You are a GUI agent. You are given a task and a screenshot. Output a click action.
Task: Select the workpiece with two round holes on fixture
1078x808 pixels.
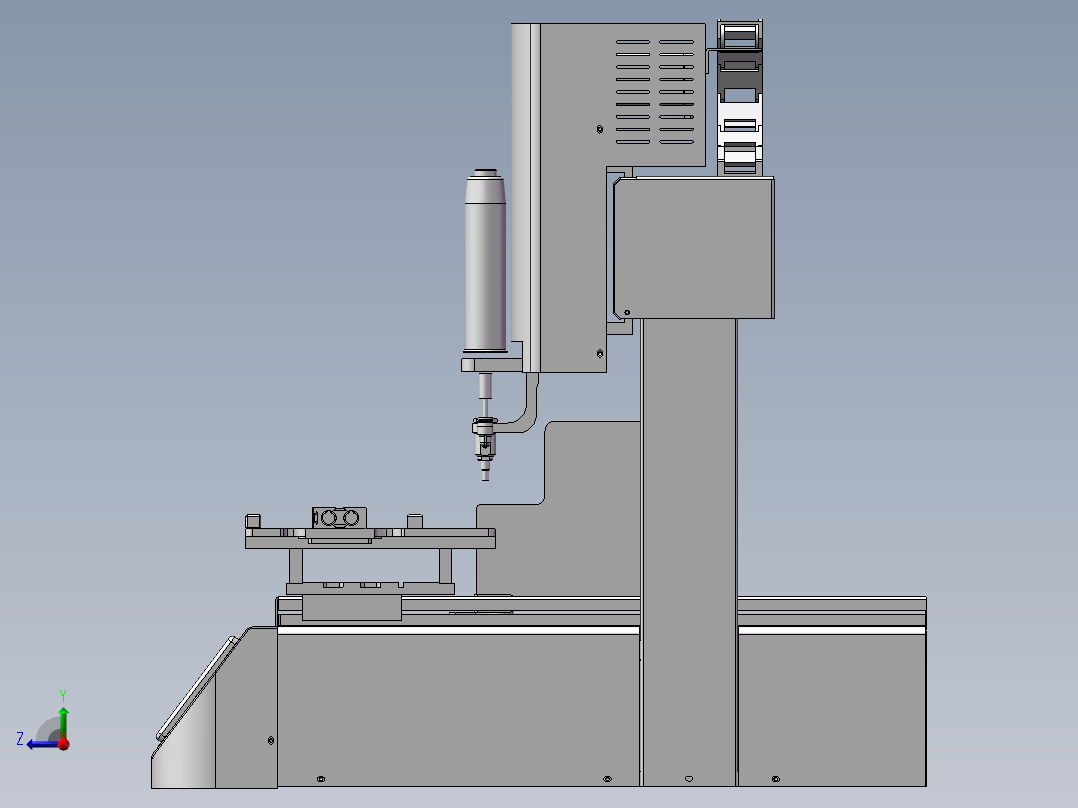tap(339, 518)
